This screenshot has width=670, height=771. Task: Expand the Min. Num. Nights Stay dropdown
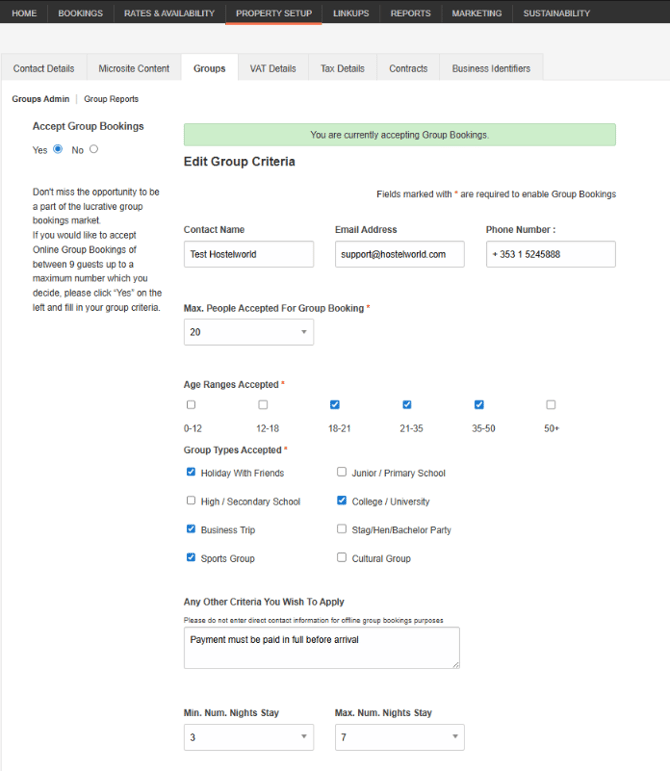coord(248,737)
